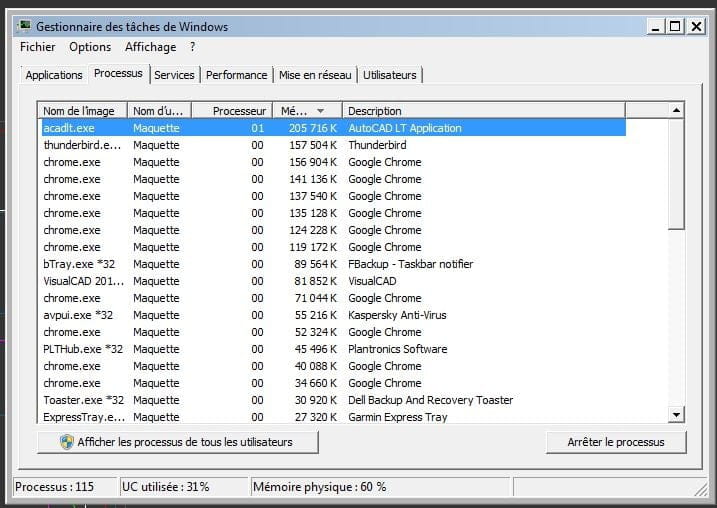Select the Toaster.exe *32 process

pos(334,400)
